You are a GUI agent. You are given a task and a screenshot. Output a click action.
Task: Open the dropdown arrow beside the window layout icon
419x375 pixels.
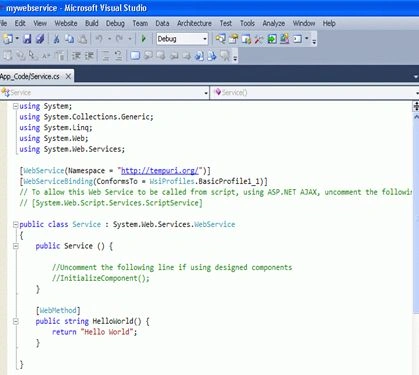[306, 39]
